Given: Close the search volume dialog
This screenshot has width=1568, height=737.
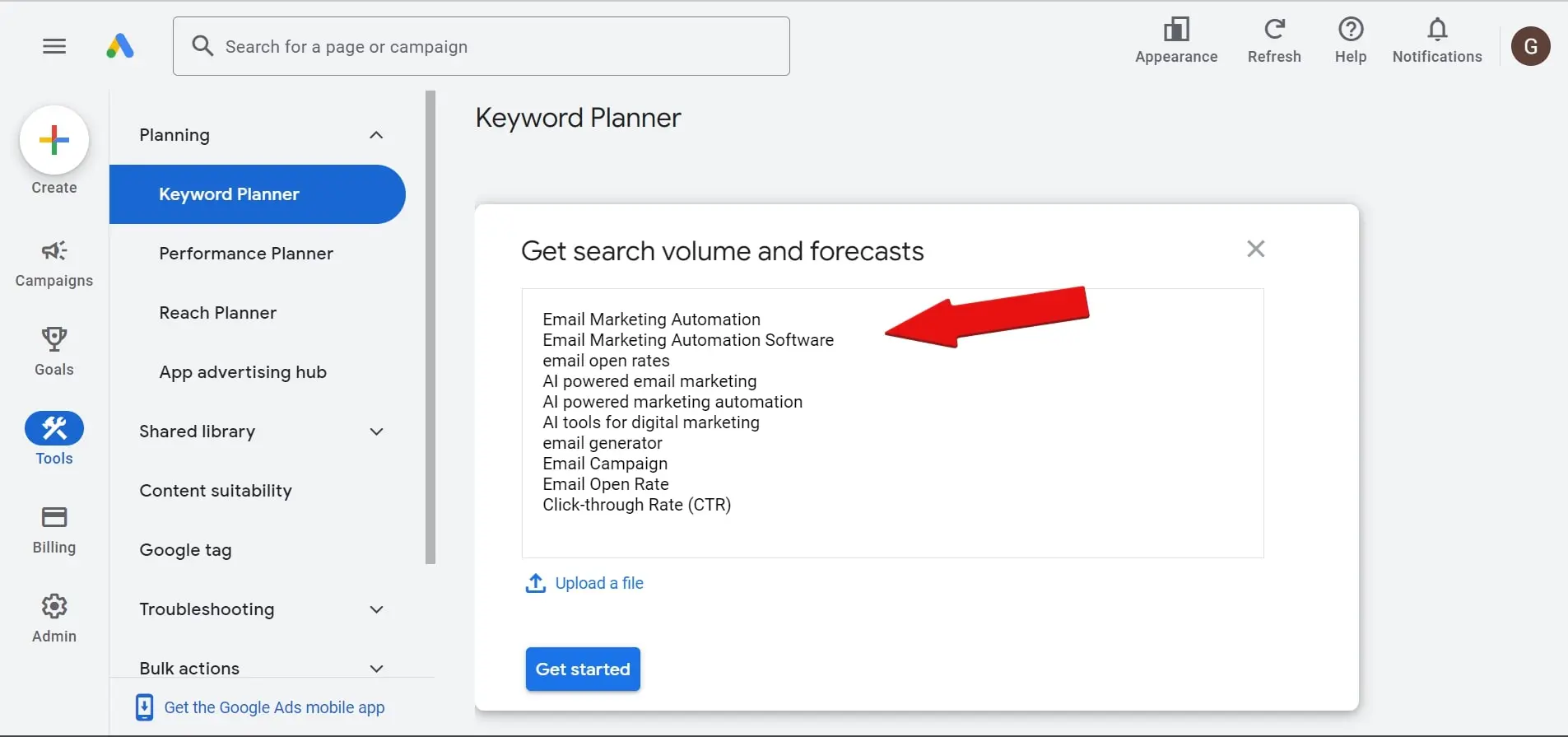Looking at the screenshot, I should coord(1255,249).
